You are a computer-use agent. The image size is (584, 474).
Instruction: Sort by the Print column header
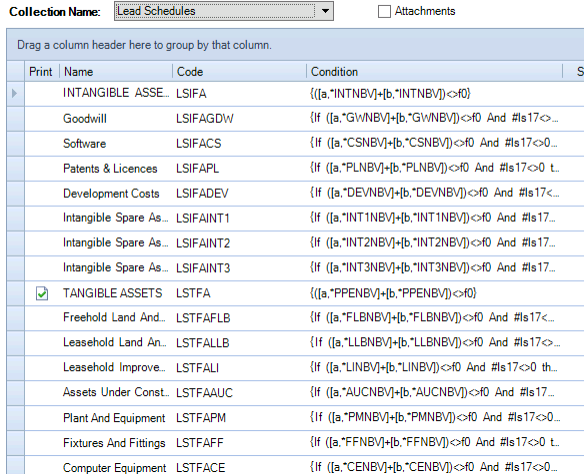41,71
